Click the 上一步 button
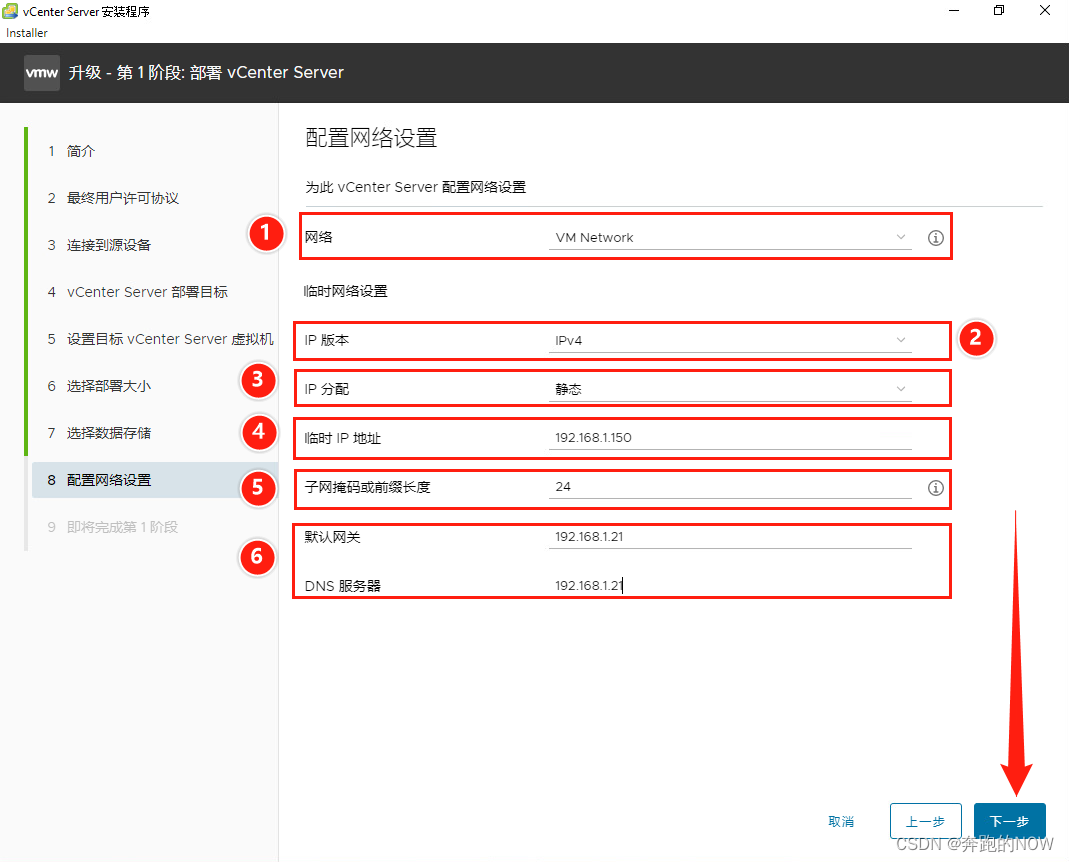 point(925,821)
